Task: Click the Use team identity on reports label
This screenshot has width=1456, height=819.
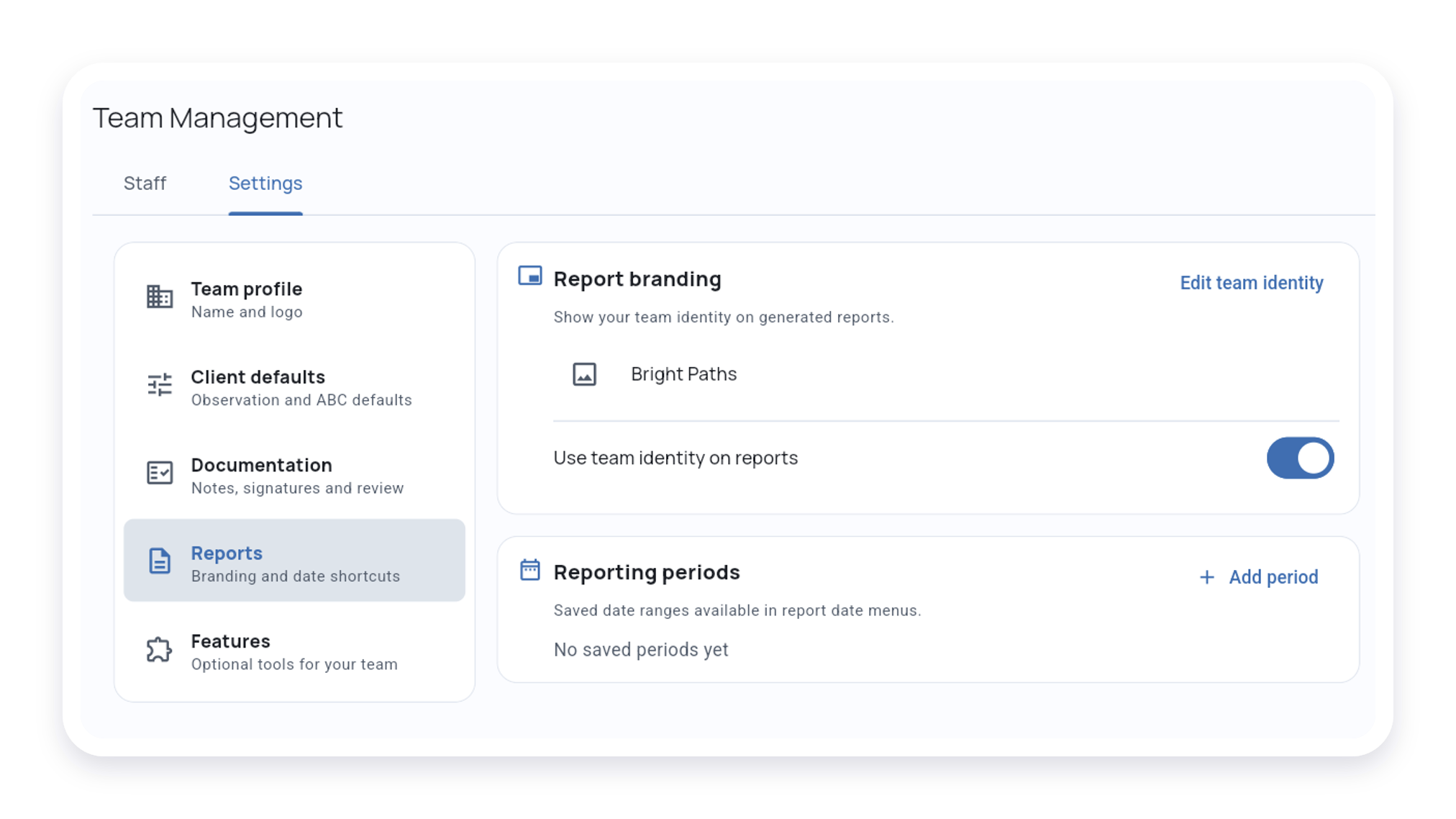Action: [x=675, y=458]
